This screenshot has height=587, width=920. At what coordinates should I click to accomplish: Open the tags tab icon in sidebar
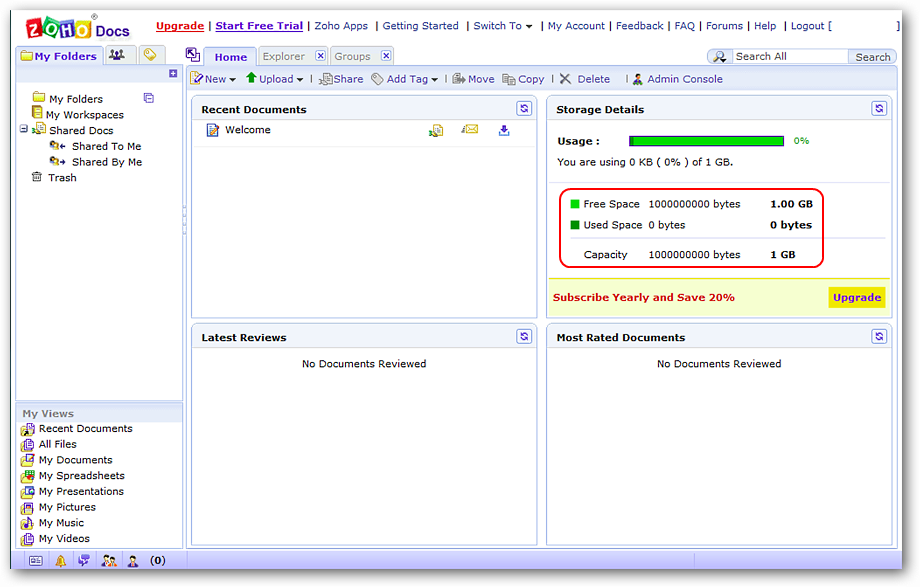pyautogui.click(x=150, y=55)
